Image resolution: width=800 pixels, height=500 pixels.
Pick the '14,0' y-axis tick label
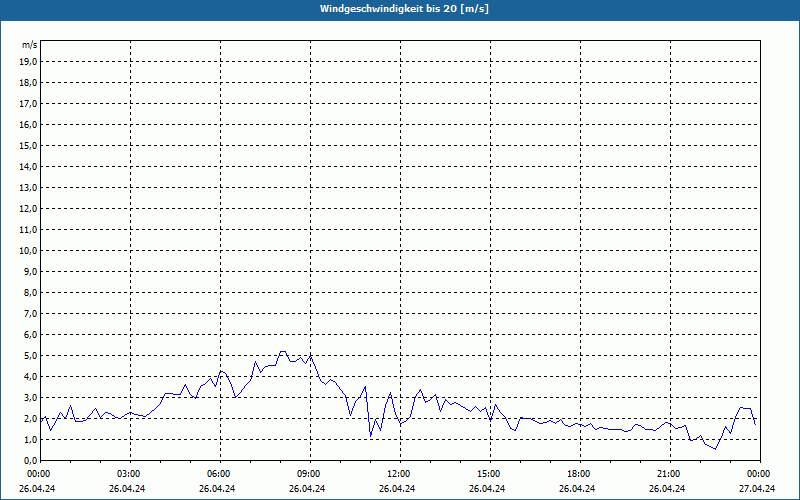tap(28, 166)
